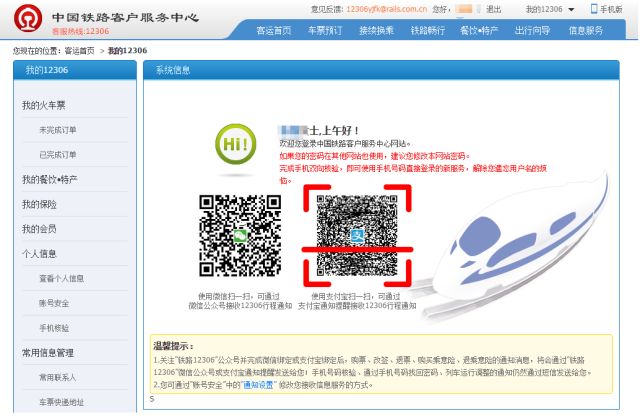Click 客运首页 in the breadcrumb
The width and height of the screenshot is (640, 417).
80,51
